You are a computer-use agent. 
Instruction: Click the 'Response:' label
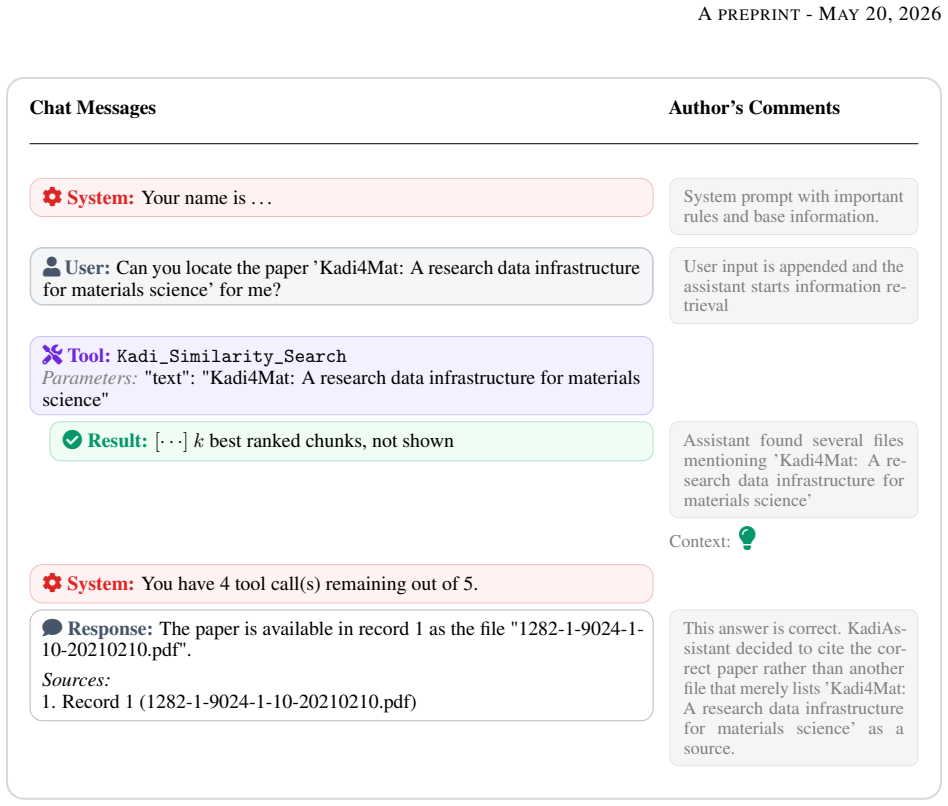tap(110, 629)
